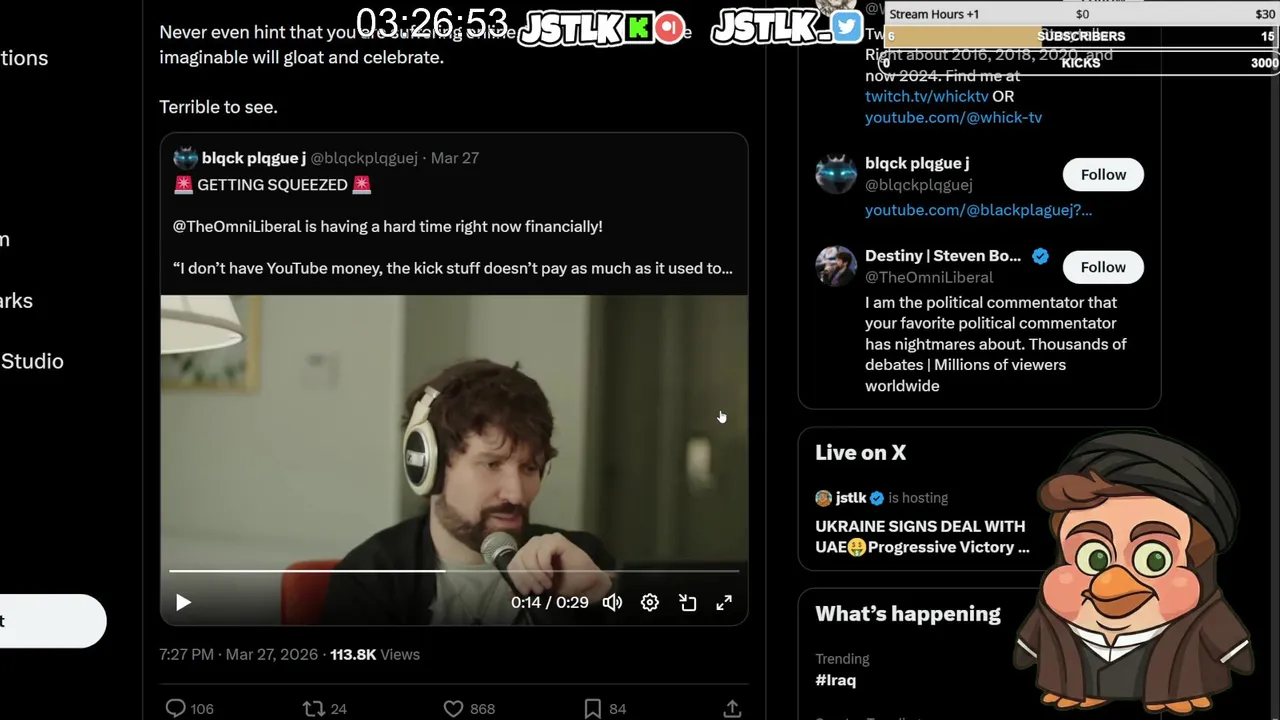Image resolution: width=1280 pixels, height=720 pixels.
Task: Follow blqck plqgue j
Action: coord(1103,174)
